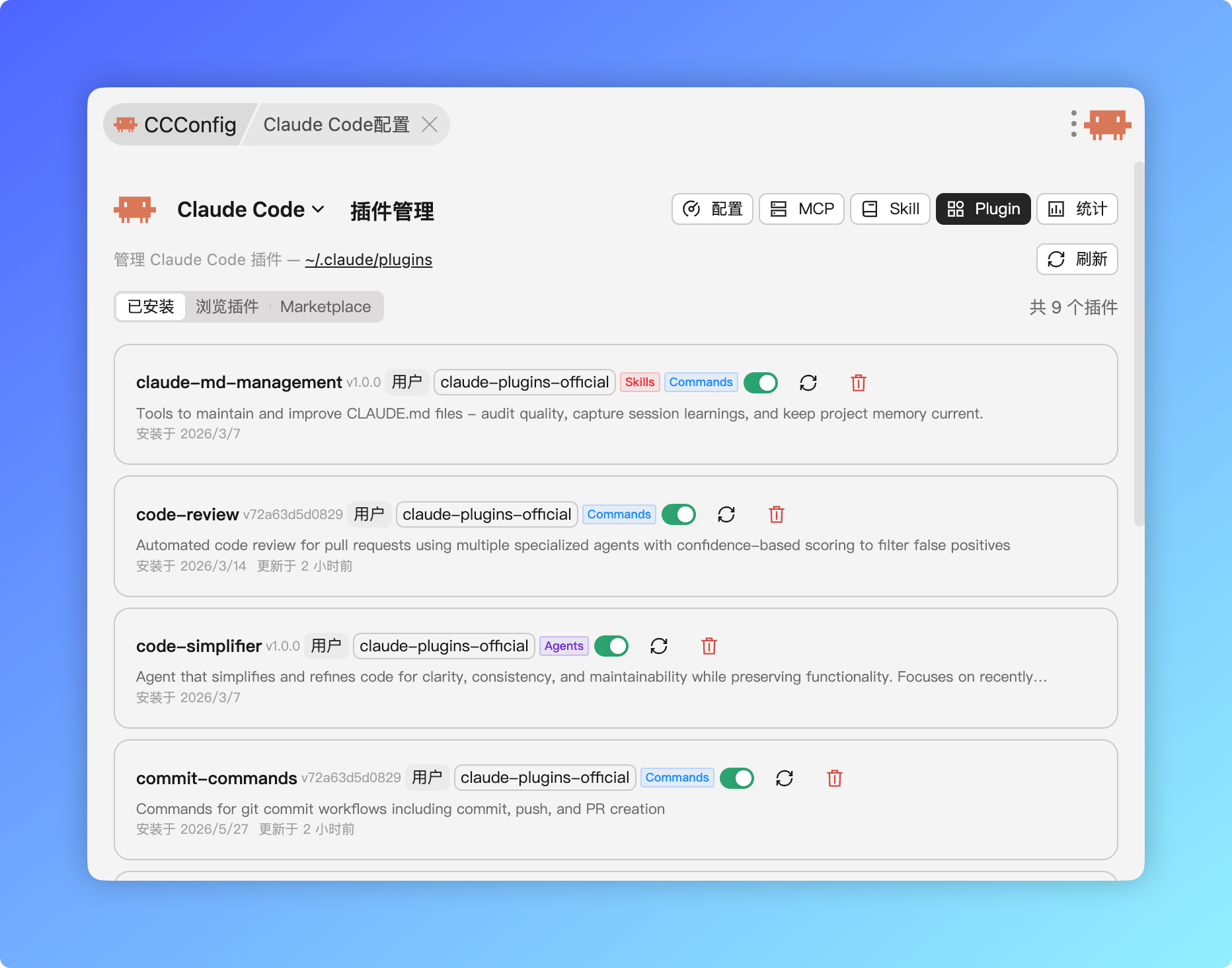Toggle the code-simplifier plugin switch
This screenshot has width=1232, height=968.
611,646
